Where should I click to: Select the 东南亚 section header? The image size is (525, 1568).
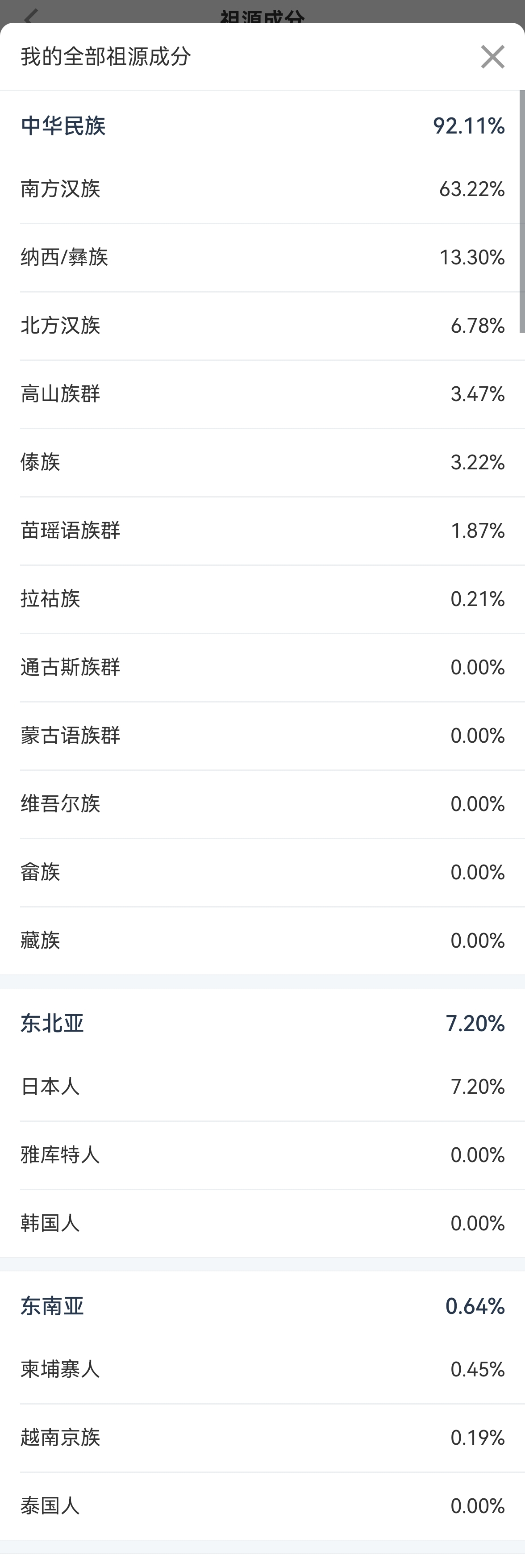(x=262, y=1306)
